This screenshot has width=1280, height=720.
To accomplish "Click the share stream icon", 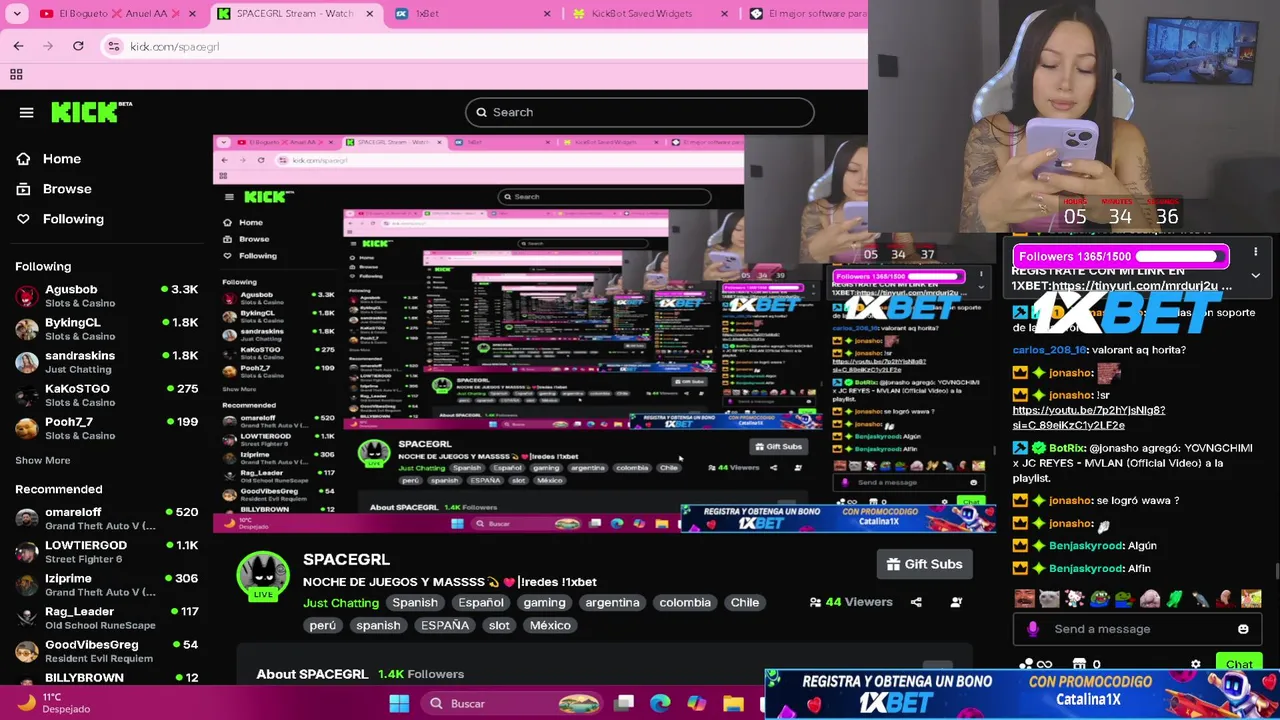I will [916, 602].
